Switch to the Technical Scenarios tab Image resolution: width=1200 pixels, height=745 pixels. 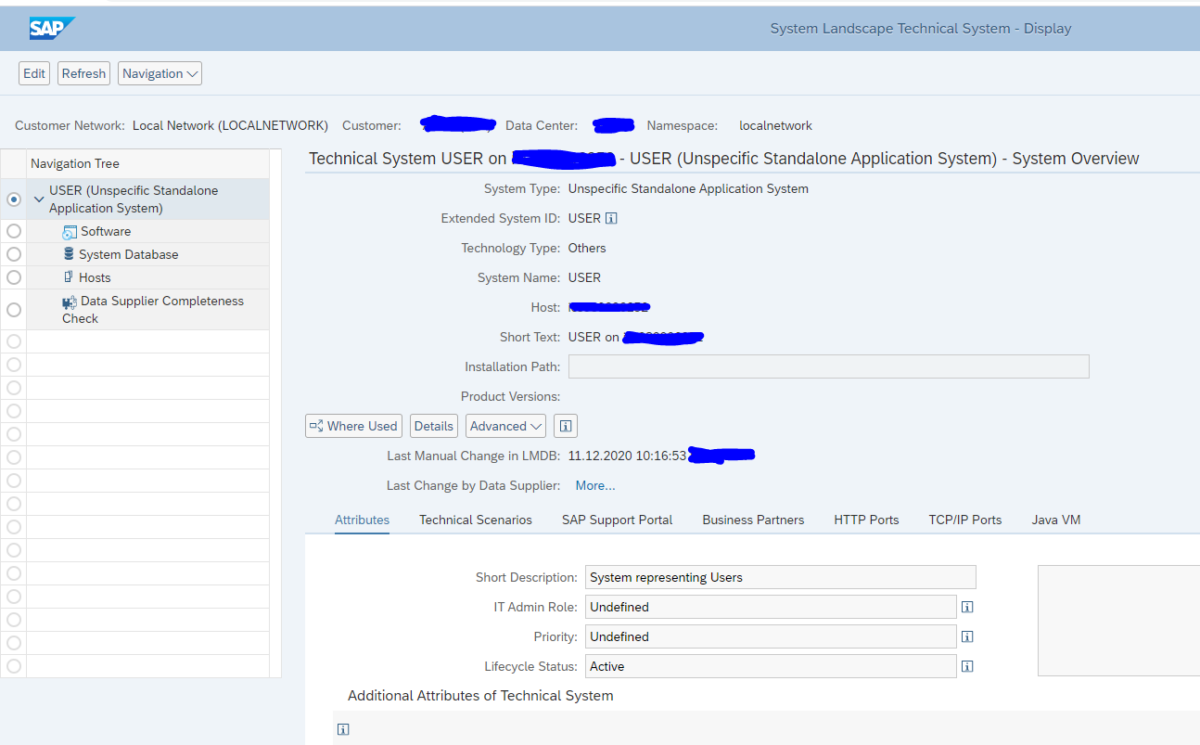pos(475,519)
